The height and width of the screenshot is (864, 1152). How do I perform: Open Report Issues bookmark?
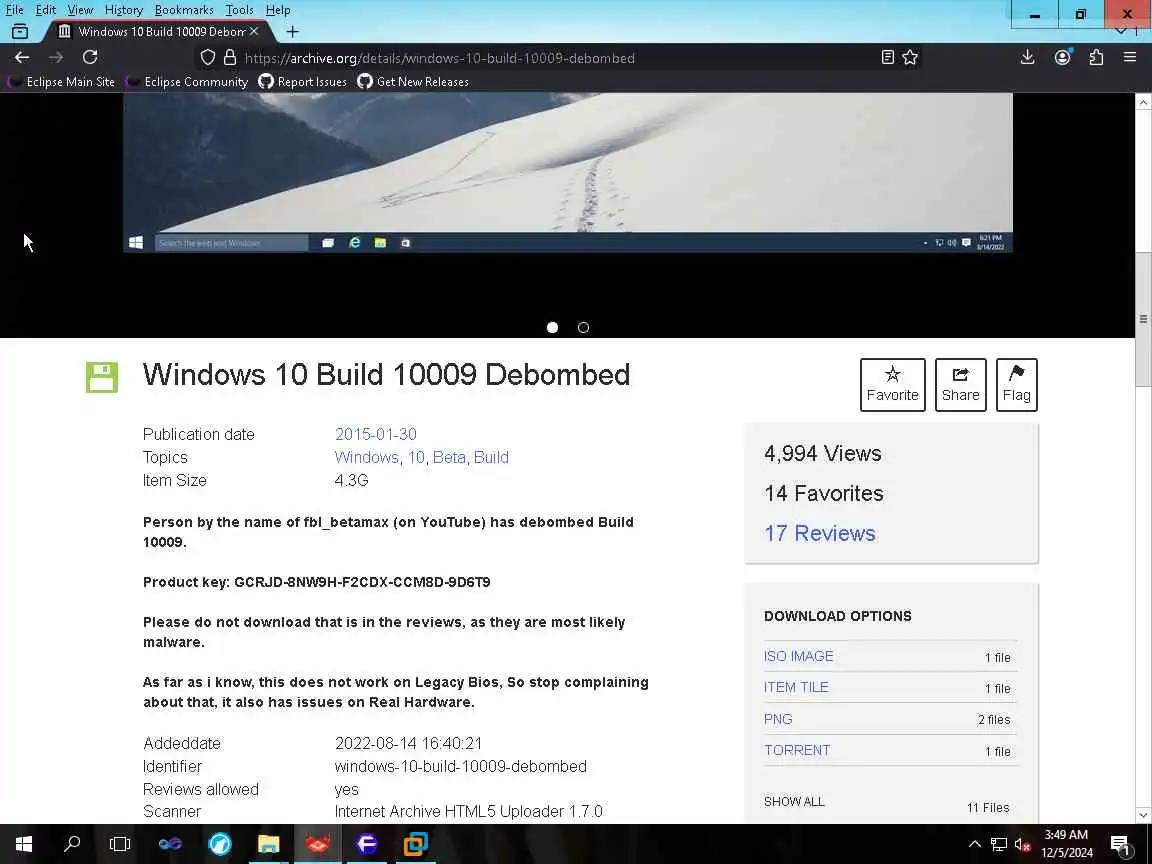(x=303, y=82)
